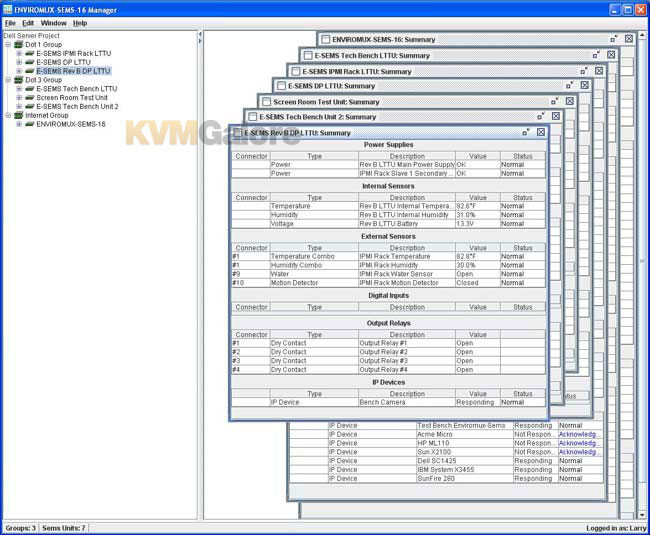Click the Groups: 3 status entry
Image resolution: width=650 pixels, height=535 pixels.
tap(20, 528)
